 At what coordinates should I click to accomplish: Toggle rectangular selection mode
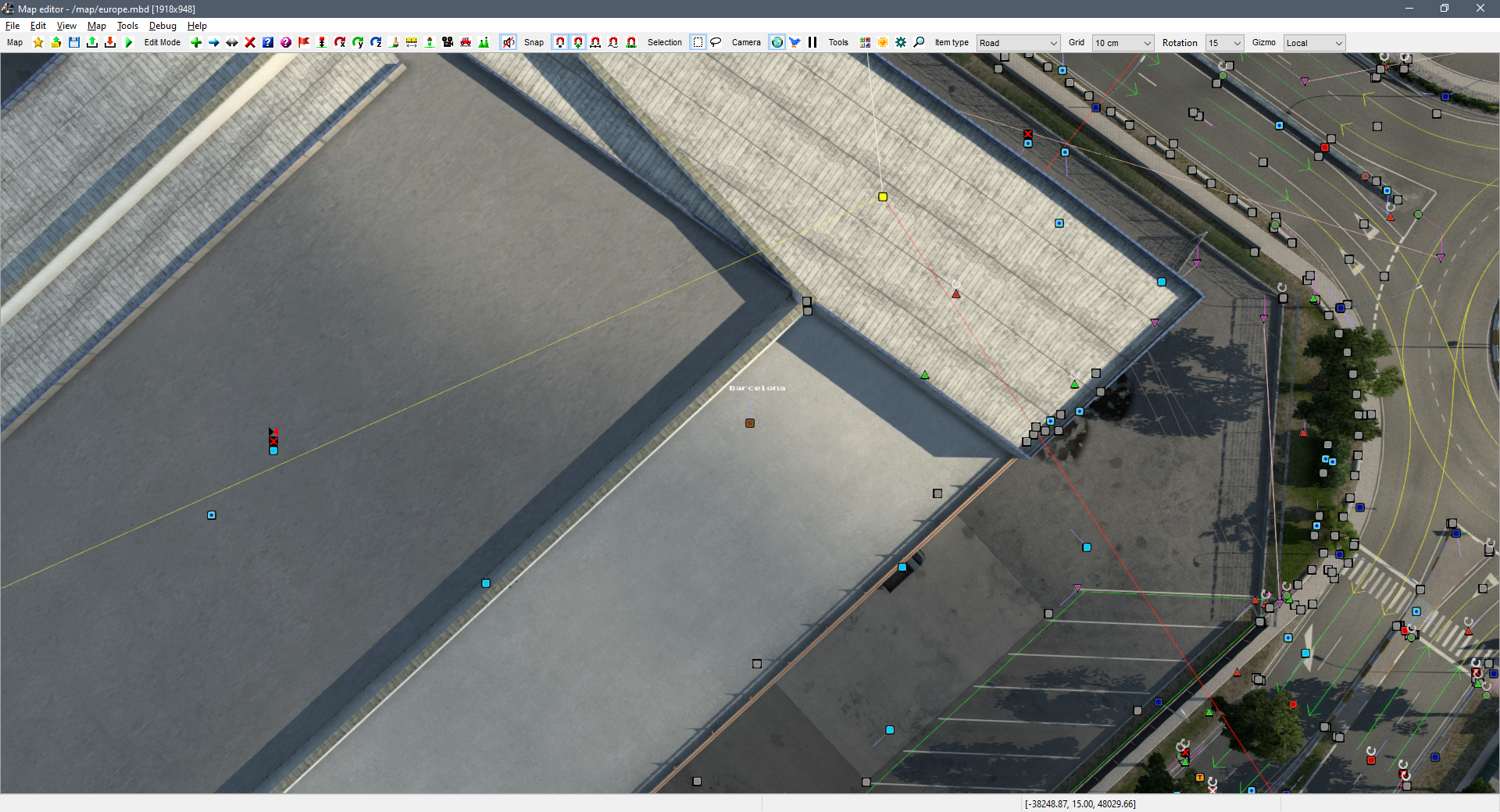[698, 42]
